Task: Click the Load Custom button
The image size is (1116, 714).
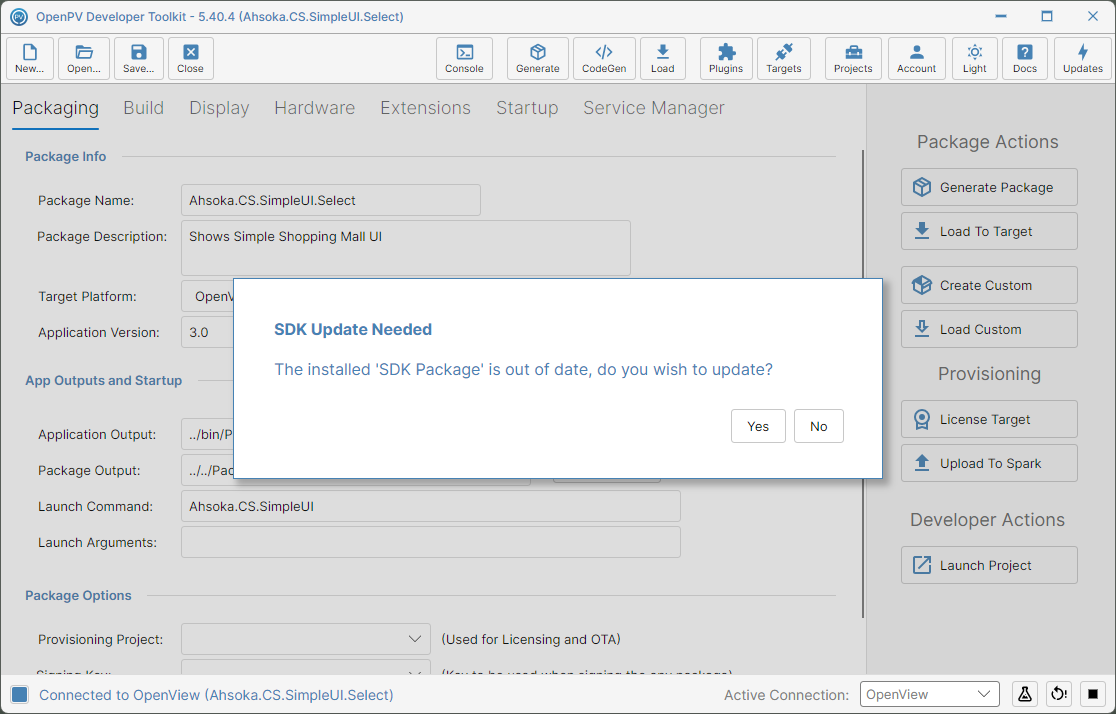Action: tap(989, 330)
